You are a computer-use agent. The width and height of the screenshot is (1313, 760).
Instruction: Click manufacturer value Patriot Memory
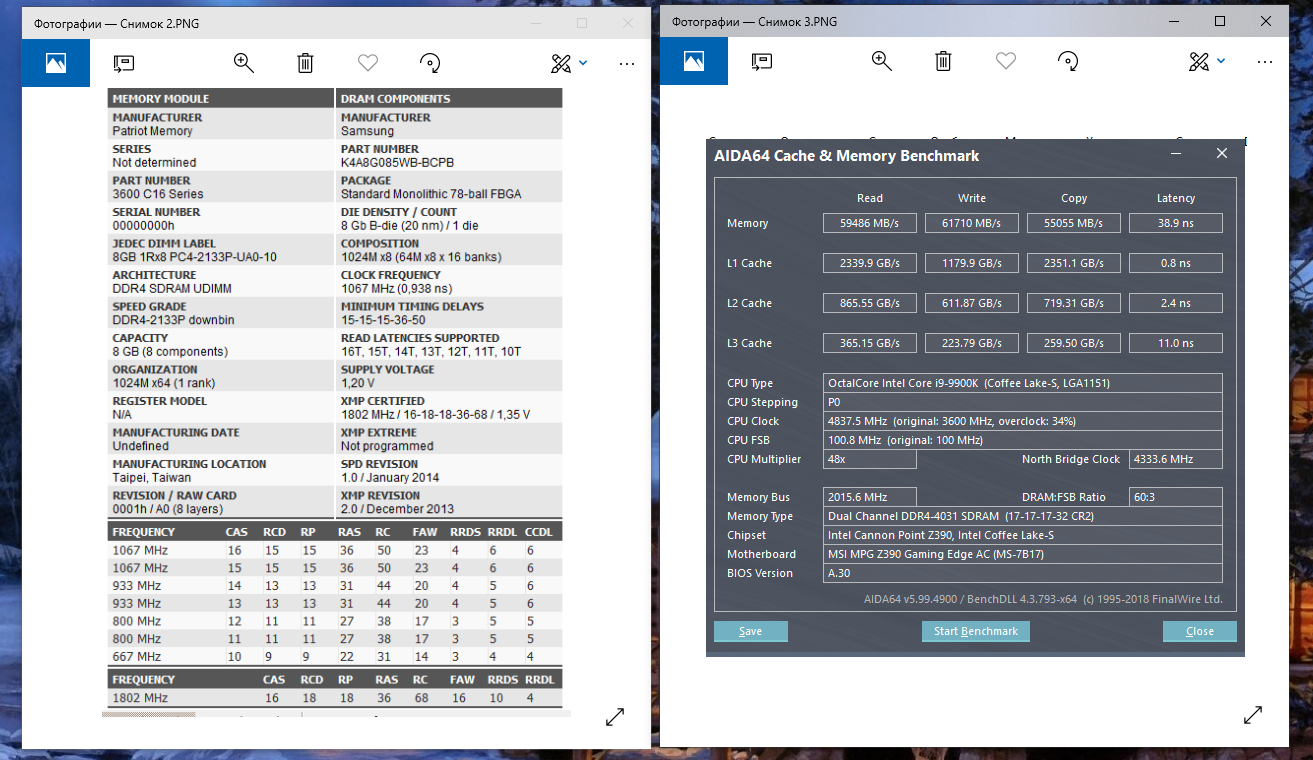click(152, 131)
